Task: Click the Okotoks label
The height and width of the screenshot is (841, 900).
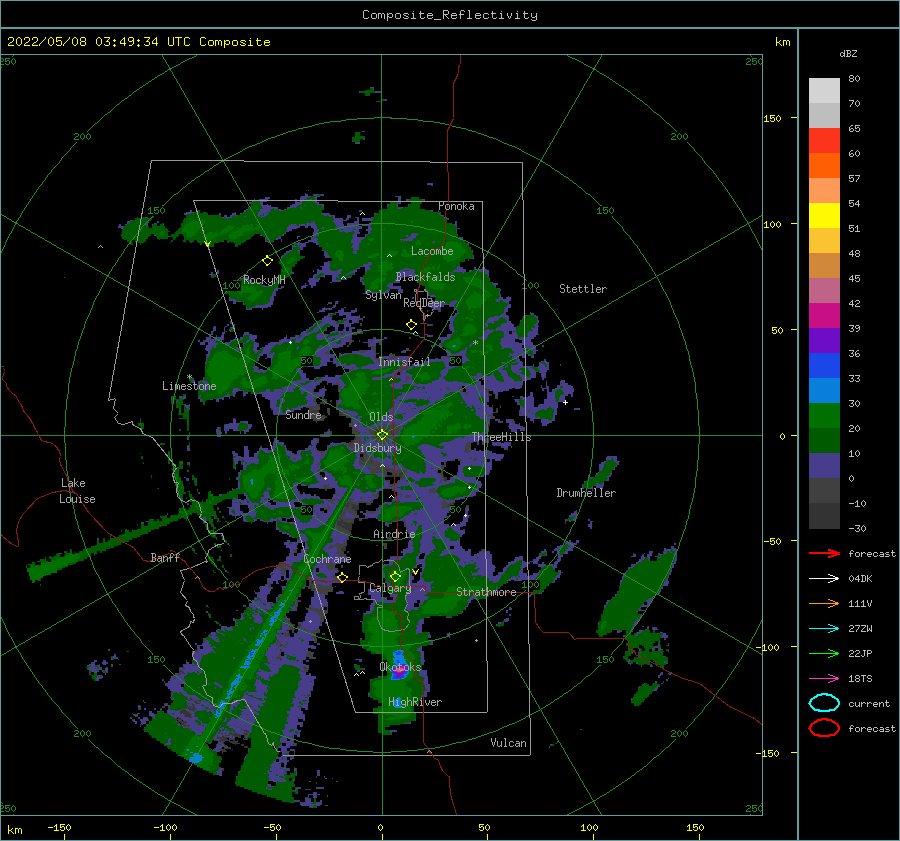Action: [x=400, y=666]
